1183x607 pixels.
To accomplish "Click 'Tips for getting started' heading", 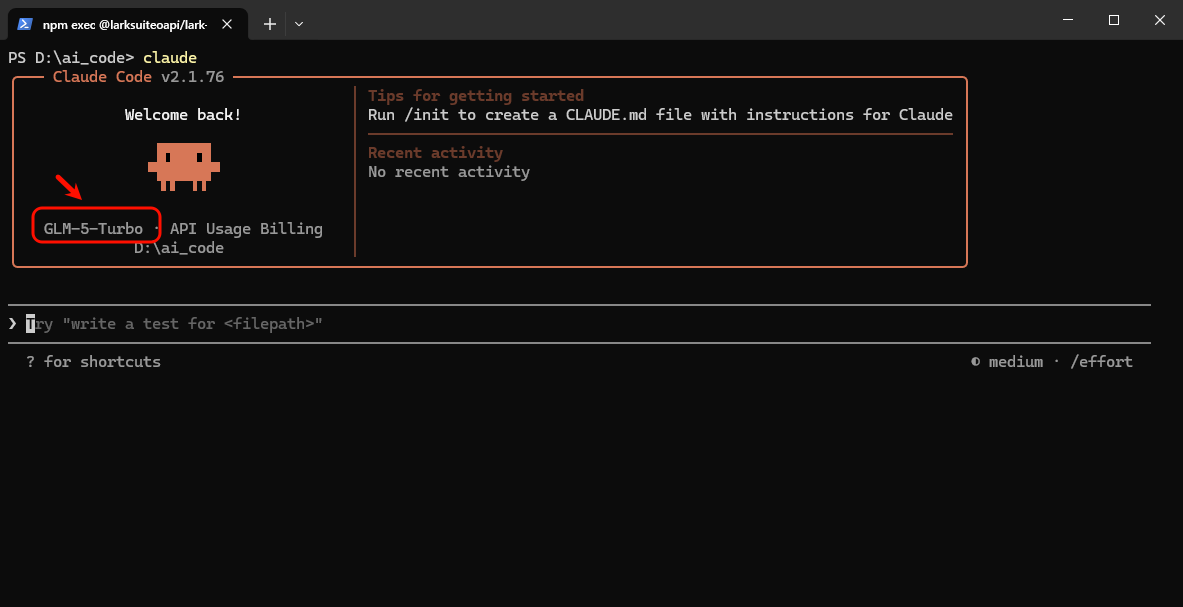I will point(476,97).
